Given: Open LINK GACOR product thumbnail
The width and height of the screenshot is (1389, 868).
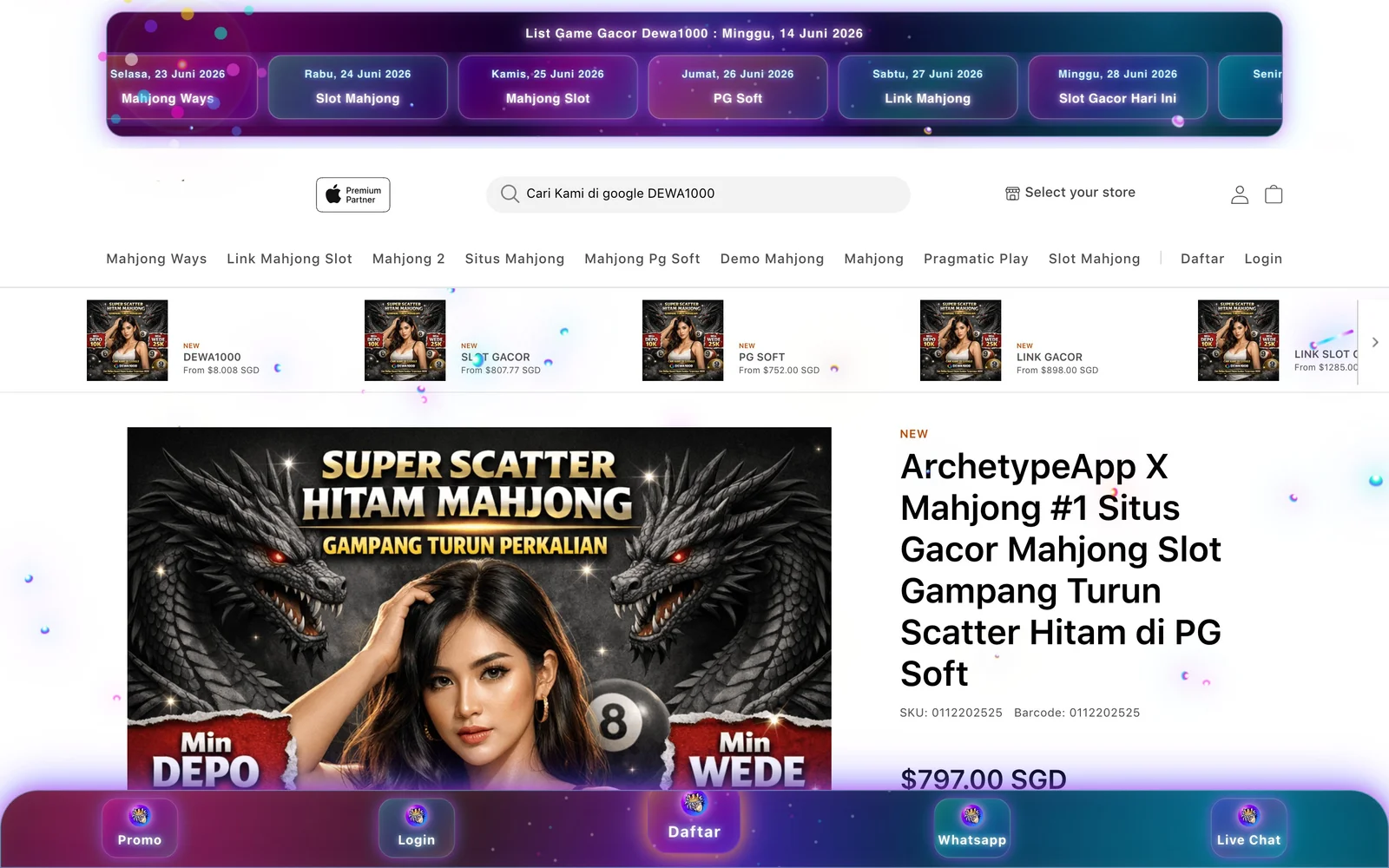Looking at the screenshot, I should coord(960,340).
